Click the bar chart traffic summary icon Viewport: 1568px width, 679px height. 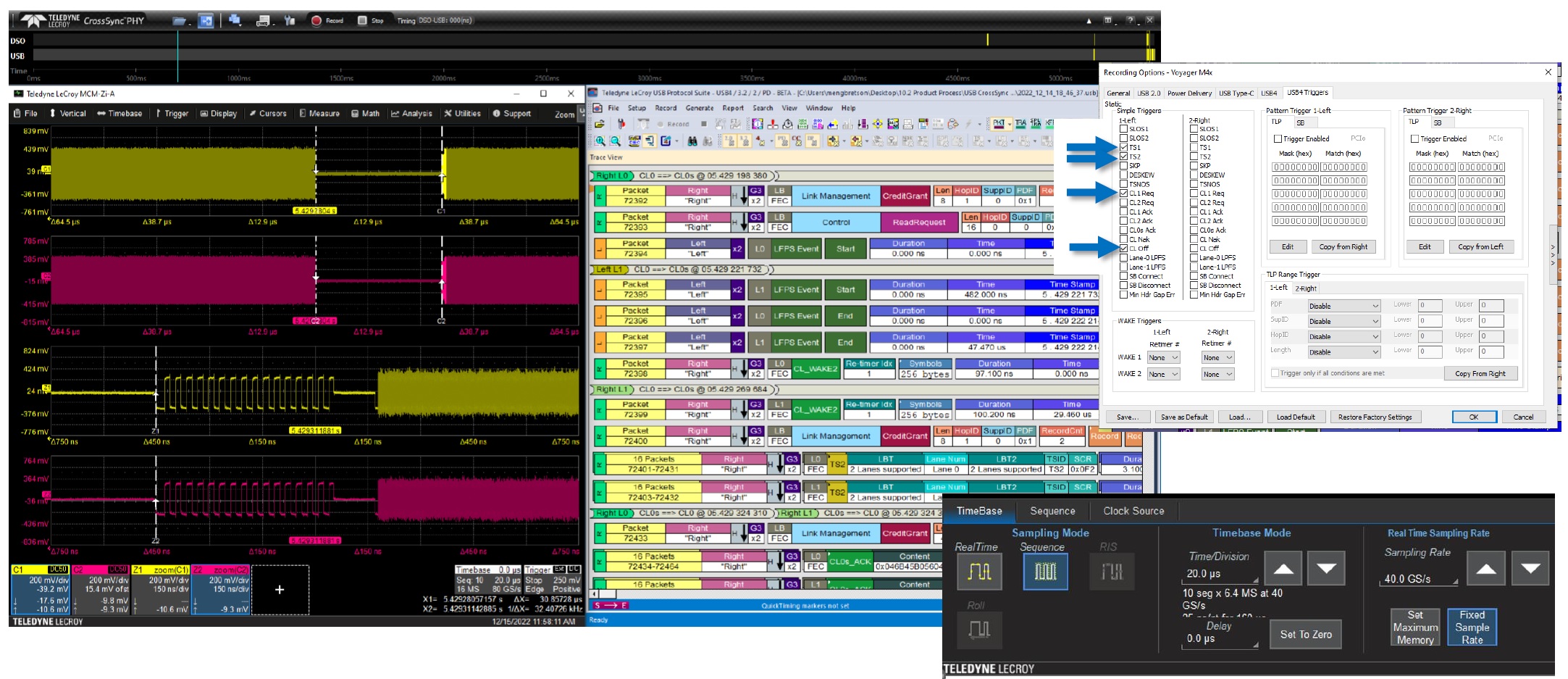847,124
